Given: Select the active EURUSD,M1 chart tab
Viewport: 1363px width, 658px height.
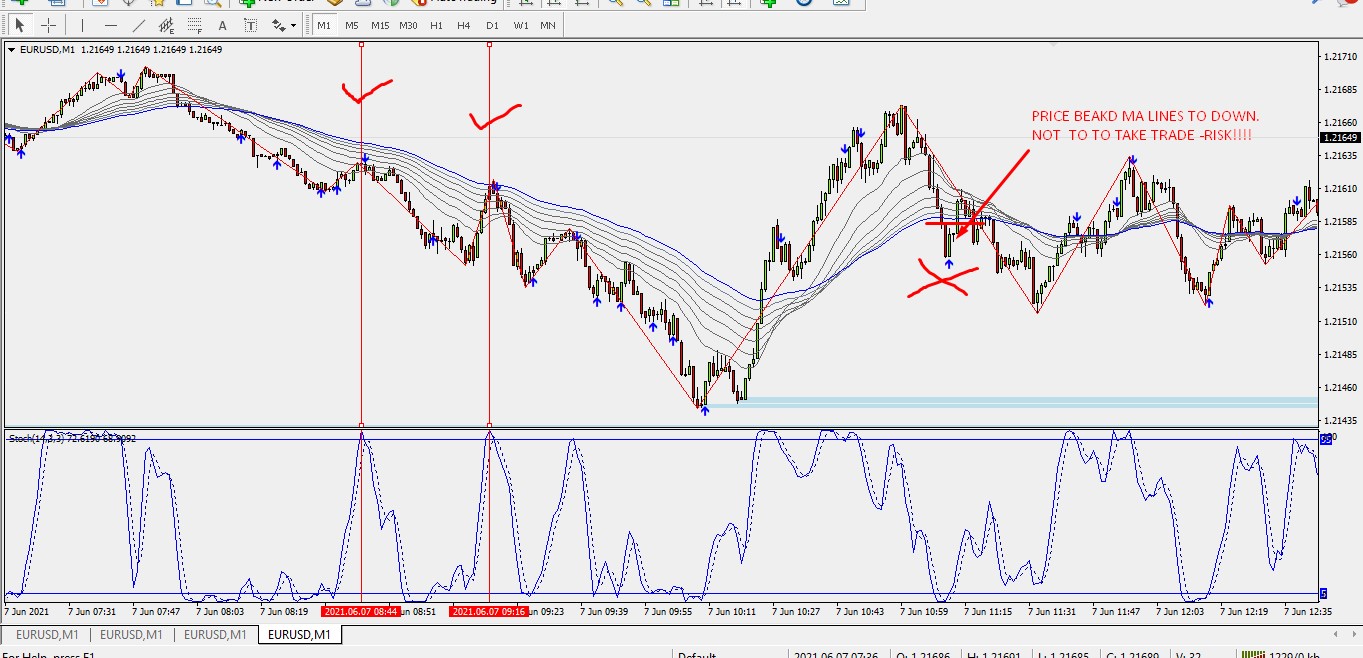Looking at the screenshot, I should 301,634.
